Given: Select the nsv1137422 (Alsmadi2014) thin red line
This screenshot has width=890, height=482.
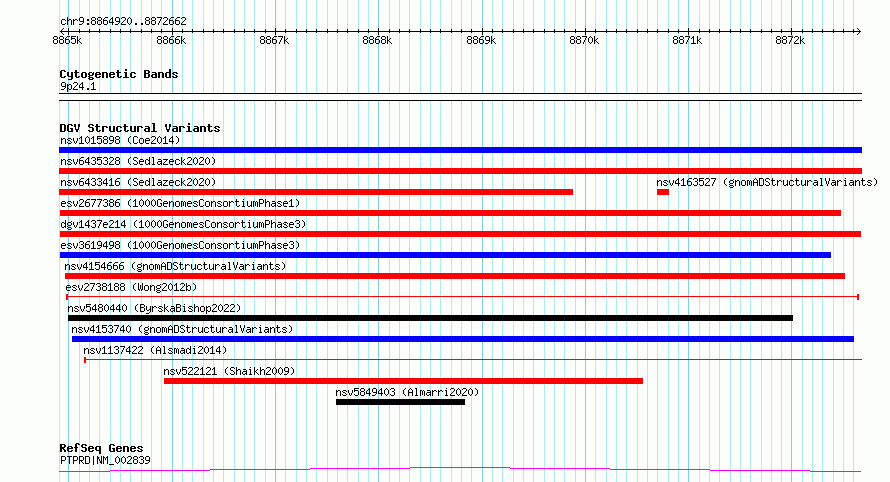Looking at the screenshot, I should 473,359.
